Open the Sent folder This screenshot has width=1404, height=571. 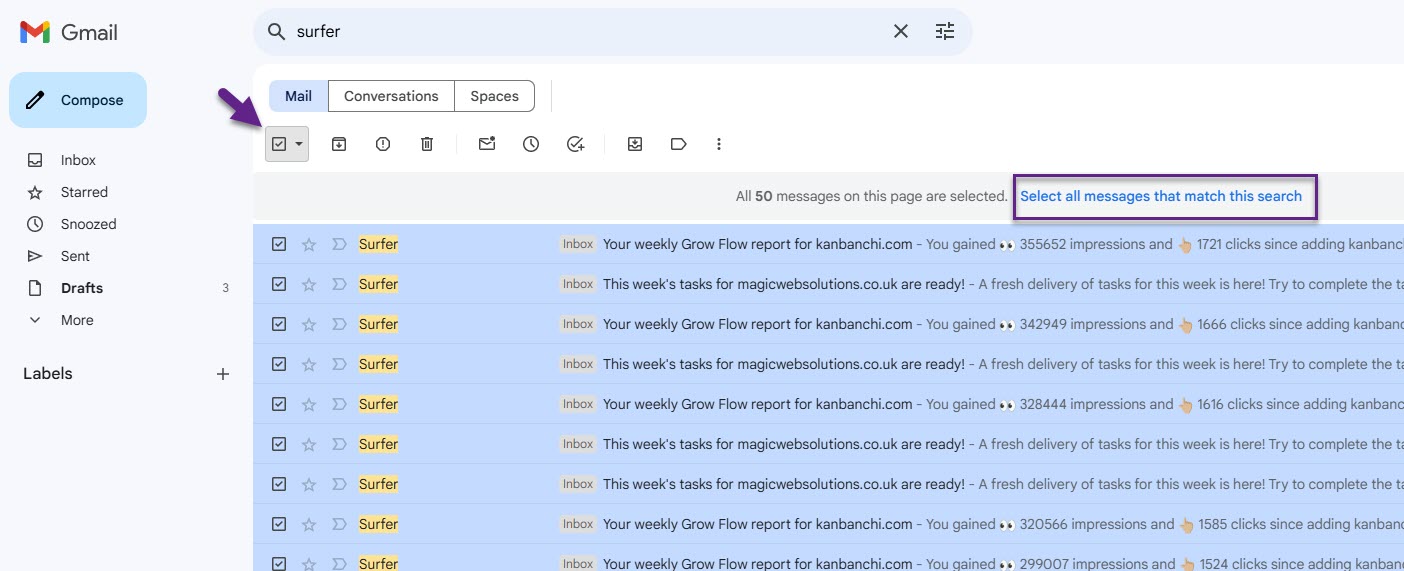pos(75,256)
